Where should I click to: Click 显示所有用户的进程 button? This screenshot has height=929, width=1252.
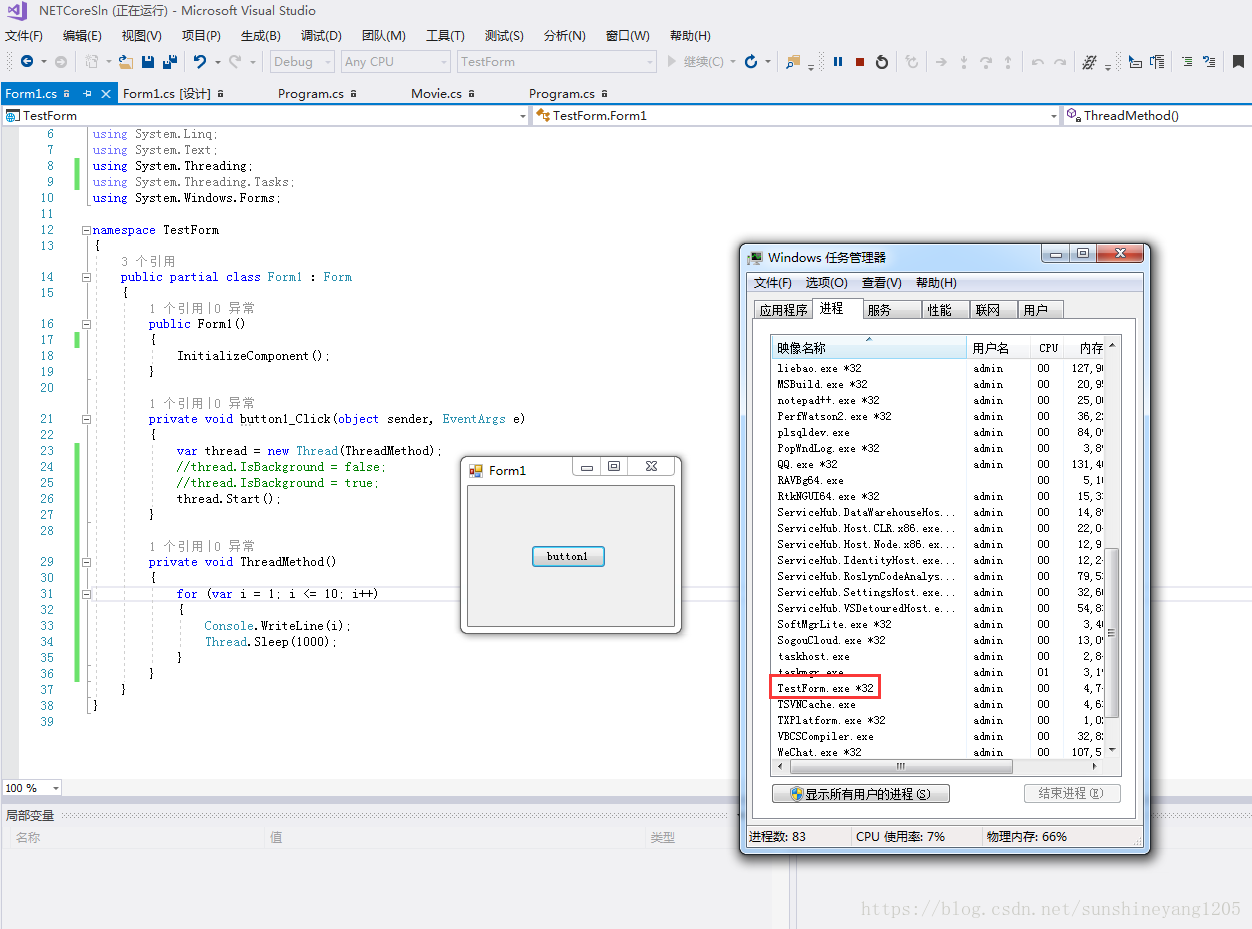tap(861, 793)
